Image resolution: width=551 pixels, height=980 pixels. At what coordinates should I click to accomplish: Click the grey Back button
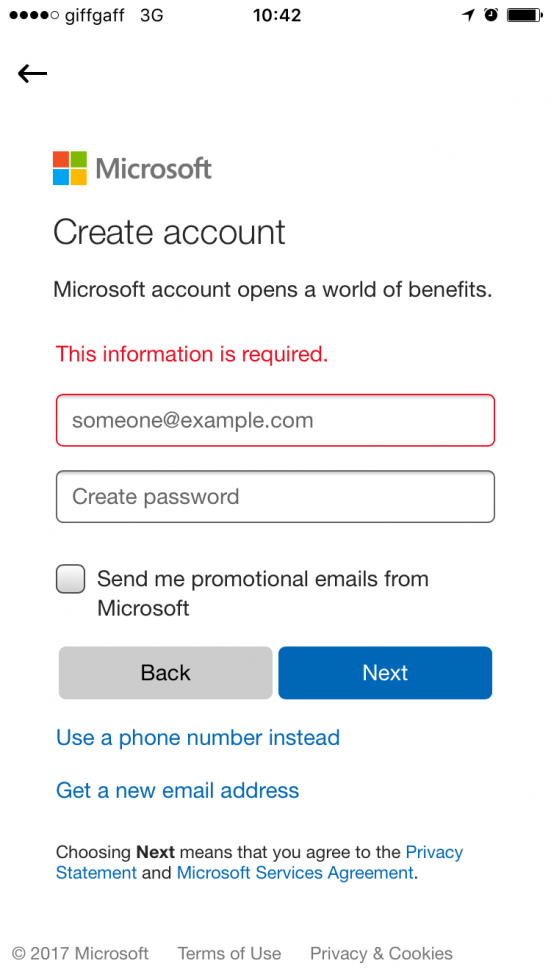coord(166,672)
